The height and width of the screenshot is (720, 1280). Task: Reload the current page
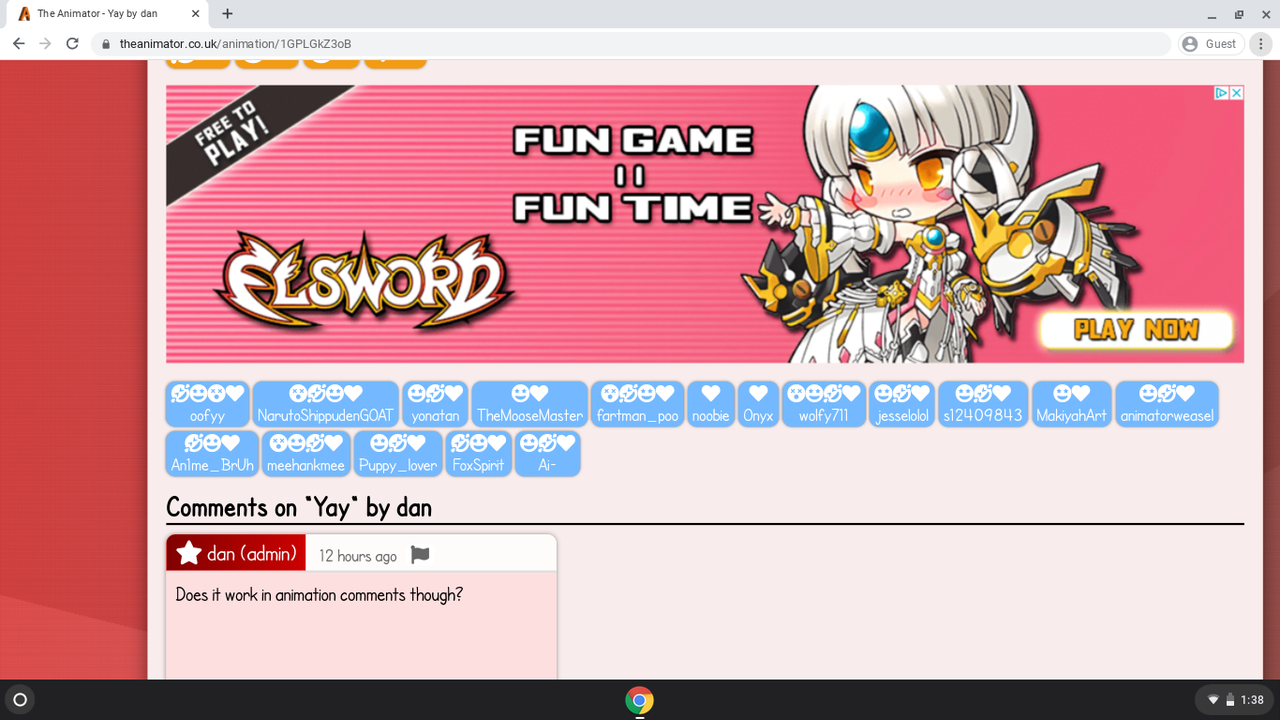[x=72, y=44]
